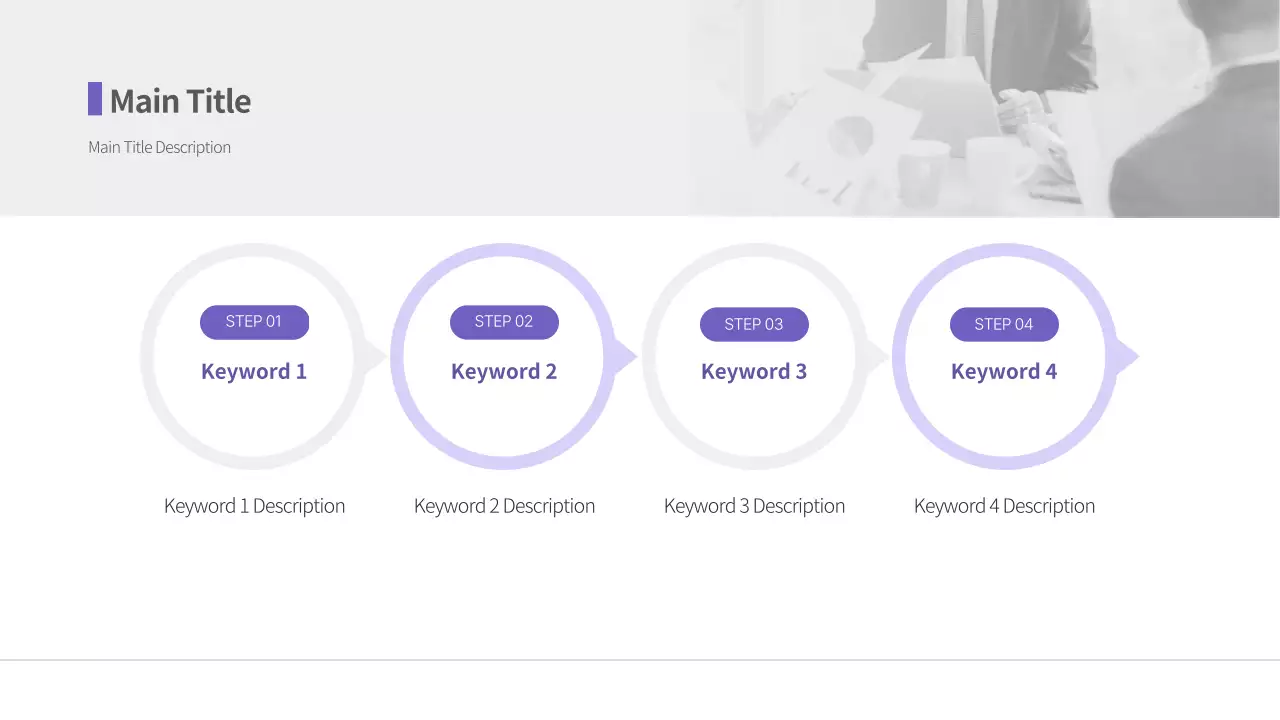Select the purple arrow after Keyword 4 circle
The width and height of the screenshot is (1280, 720).
pos(1126,356)
